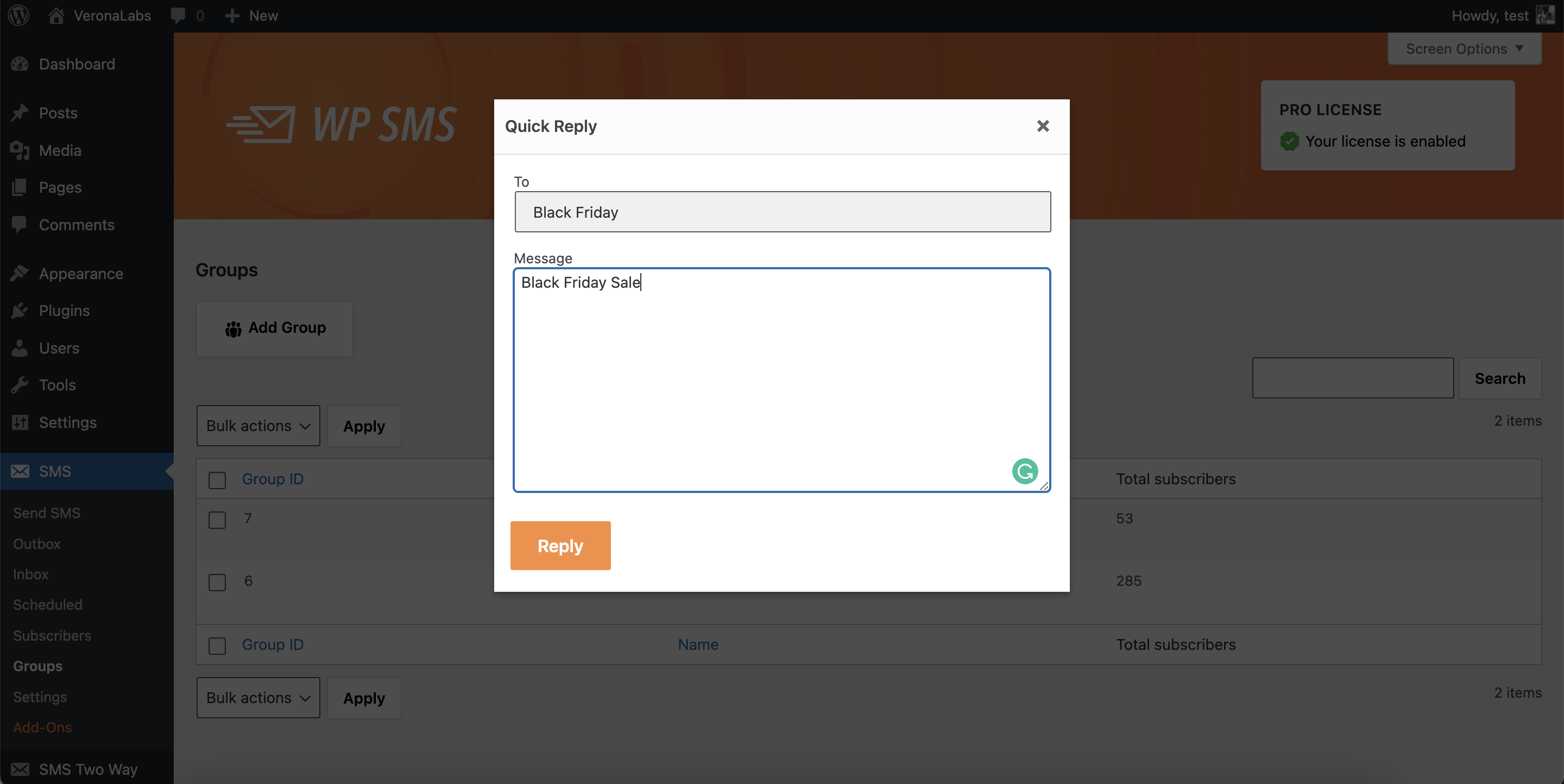Click the Tools wrench icon
Image resolution: width=1564 pixels, height=784 pixels.
(x=20, y=385)
